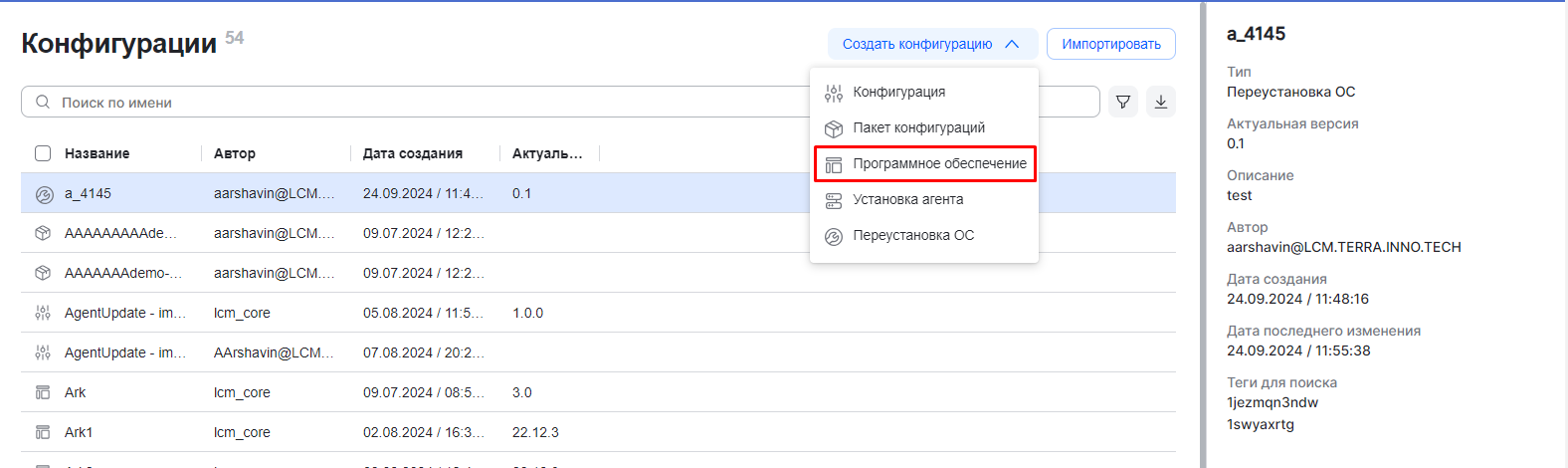Image resolution: width=1568 pixels, height=468 pixels.
Task: Toggle the select-all checkbox in table header
Action: (43, 153)
